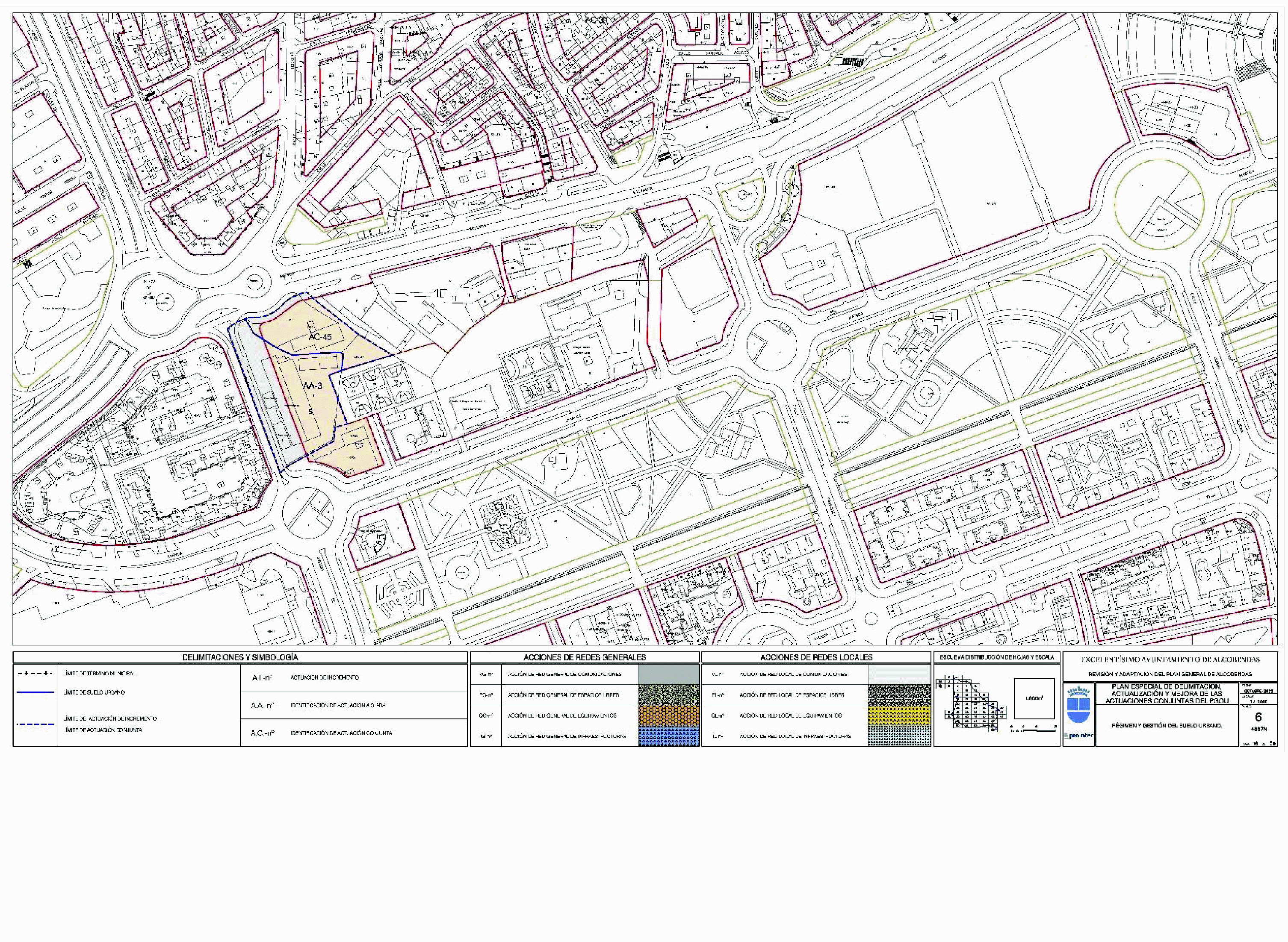This screenshot has width=1288, height=942.
Task: Click the DELIMITACIONES Y SIMBOLOGÍA legend header
Action: point(240,657)
